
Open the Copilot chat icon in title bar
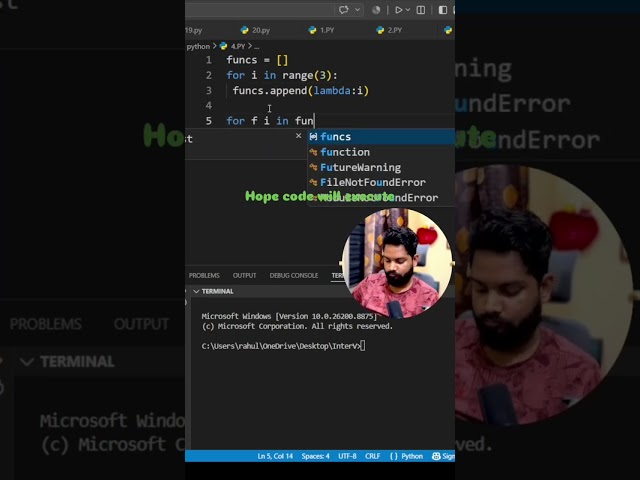point(343,10)
